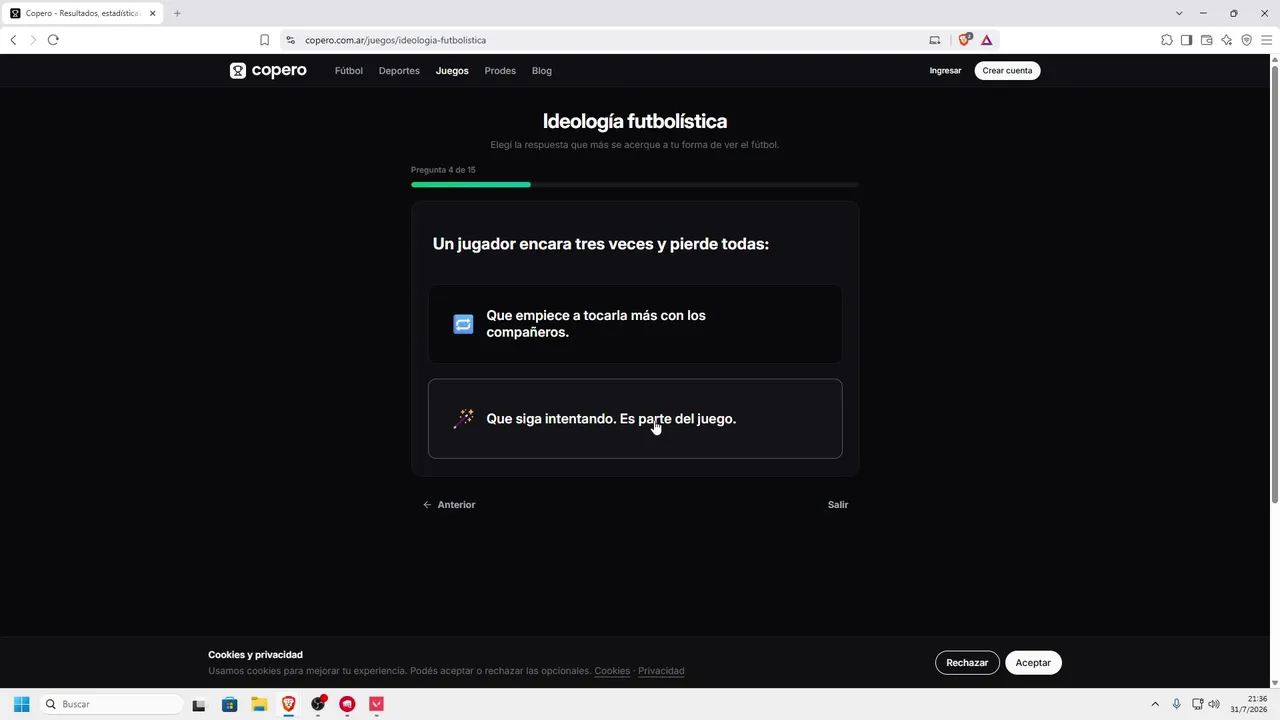The width and height of the screenshot is (1280, 720).
Task: Open the browser extensions puzzle icon
Action: coord(1166,40)
